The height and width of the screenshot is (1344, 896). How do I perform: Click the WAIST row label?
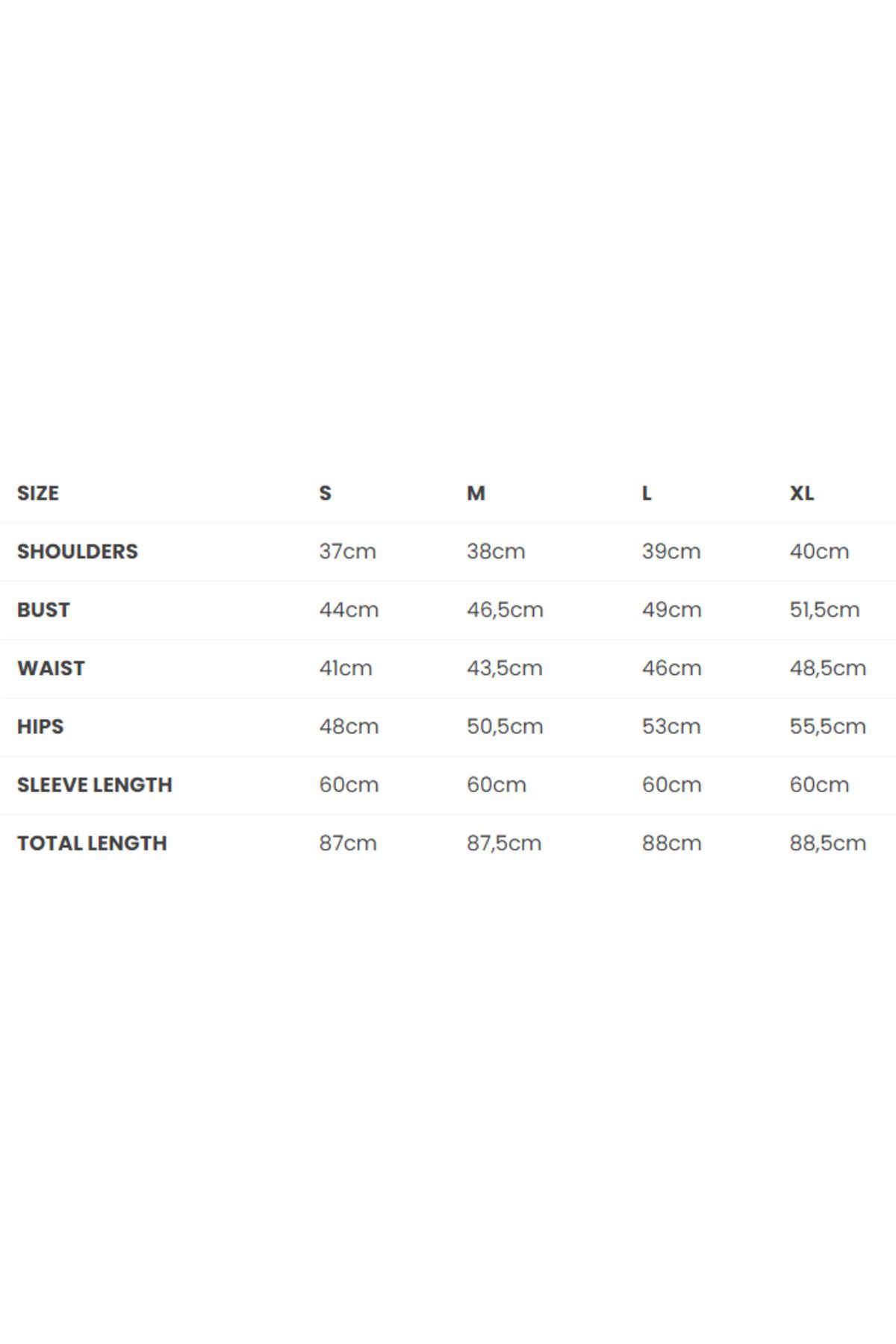click(51, 668)
